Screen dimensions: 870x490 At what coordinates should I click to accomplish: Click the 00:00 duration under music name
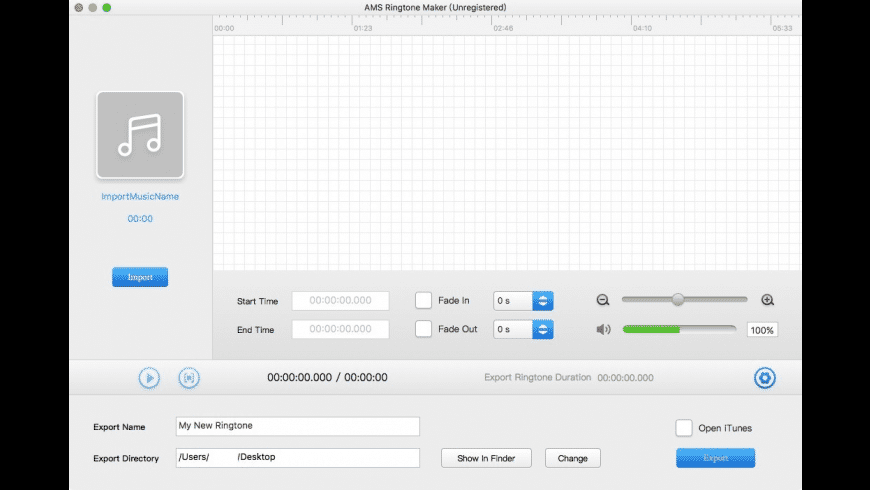pos(140,219)
